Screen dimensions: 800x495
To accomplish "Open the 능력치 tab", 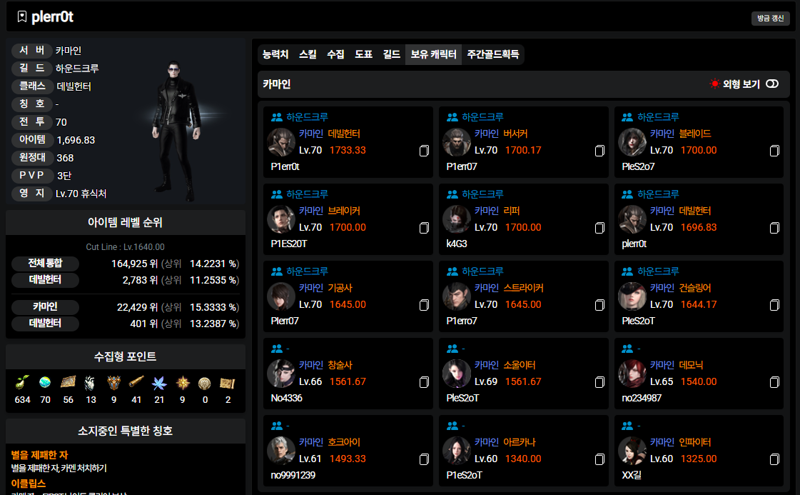I will pyautogui.click(x=276, y=54).
